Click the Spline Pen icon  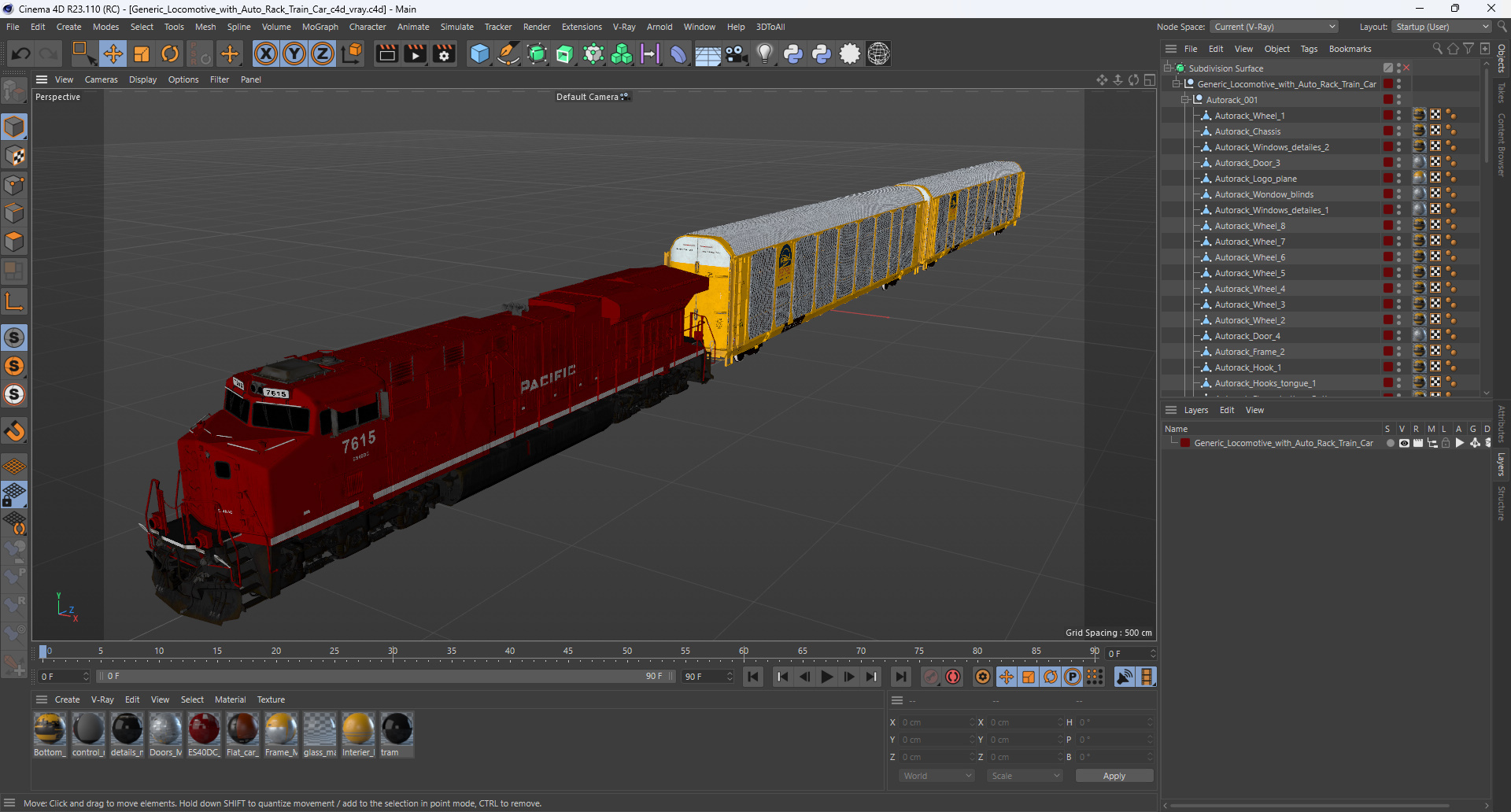pyautogui.click(x=508, y=54)
